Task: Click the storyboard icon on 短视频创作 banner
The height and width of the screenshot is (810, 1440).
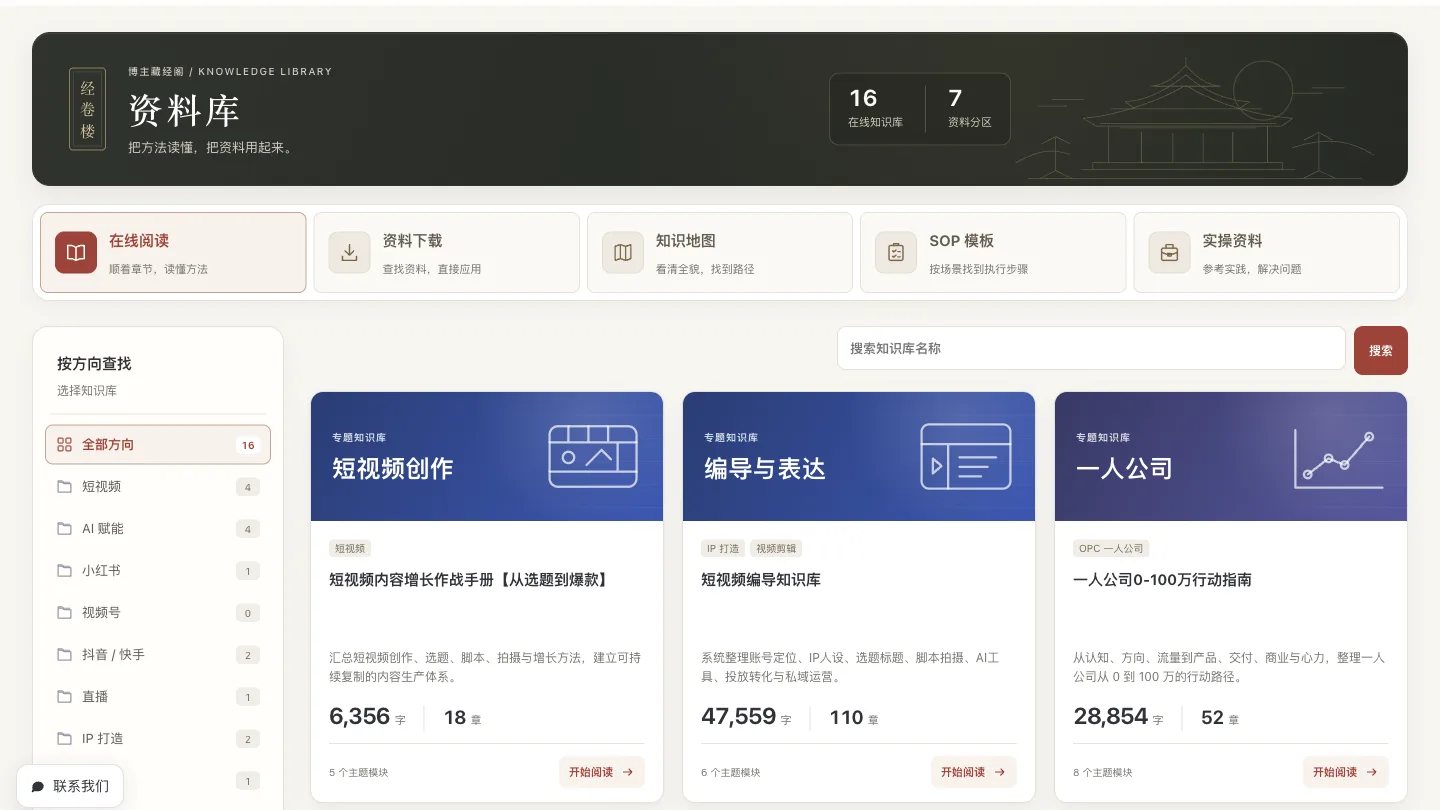Action: tap(593, 456)
